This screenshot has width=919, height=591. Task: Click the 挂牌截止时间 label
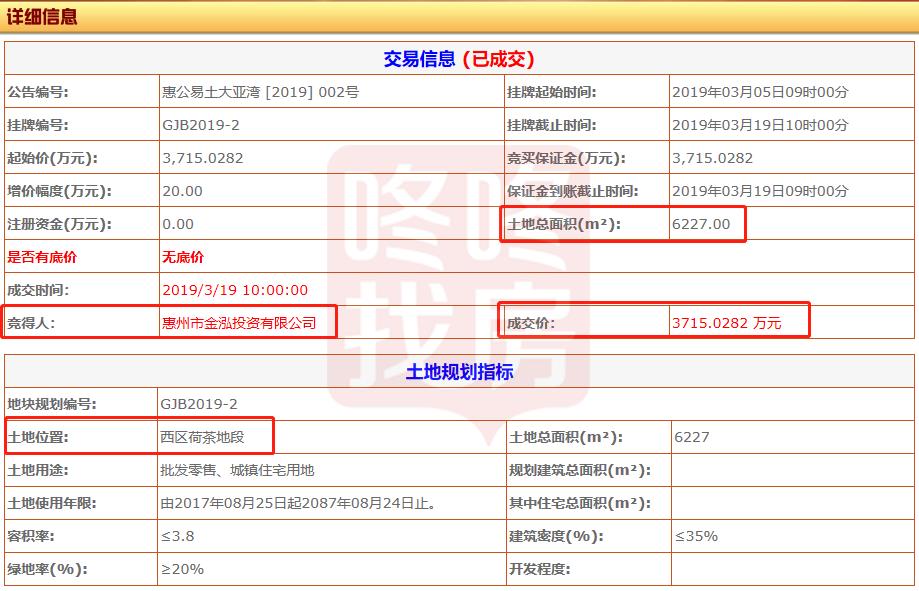pos(552,125)
